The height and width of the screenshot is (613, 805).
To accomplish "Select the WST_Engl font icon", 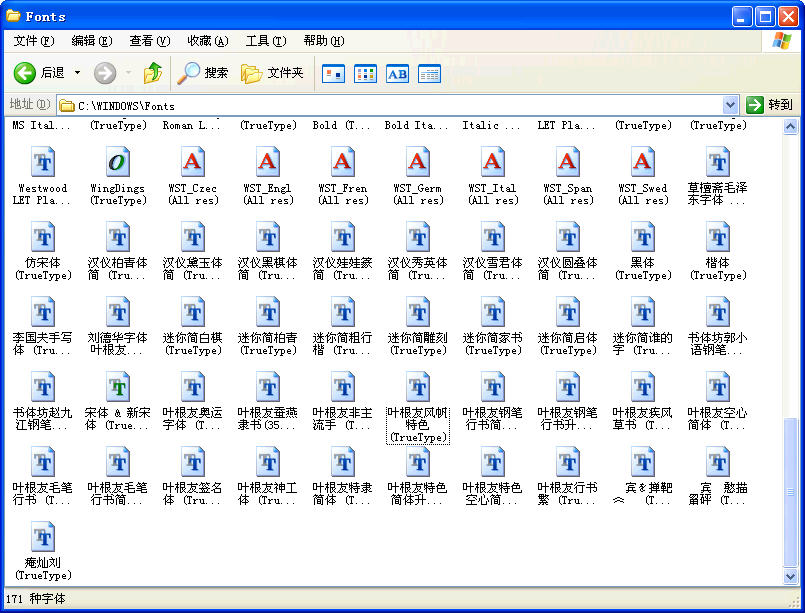I will point(268,162).
